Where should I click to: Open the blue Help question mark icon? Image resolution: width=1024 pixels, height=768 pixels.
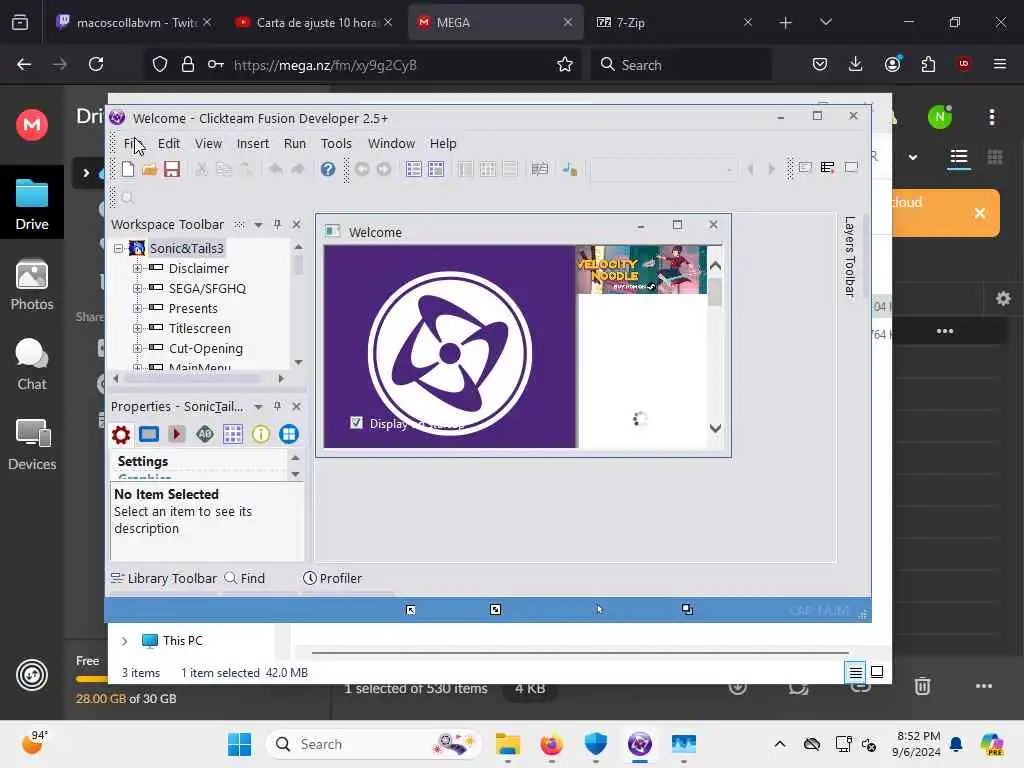coord(328,169)
